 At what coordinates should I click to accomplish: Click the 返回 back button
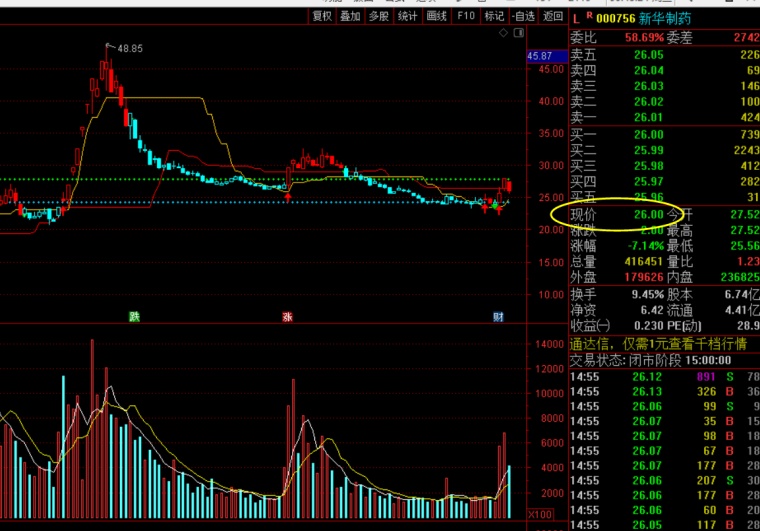[553, 16]
